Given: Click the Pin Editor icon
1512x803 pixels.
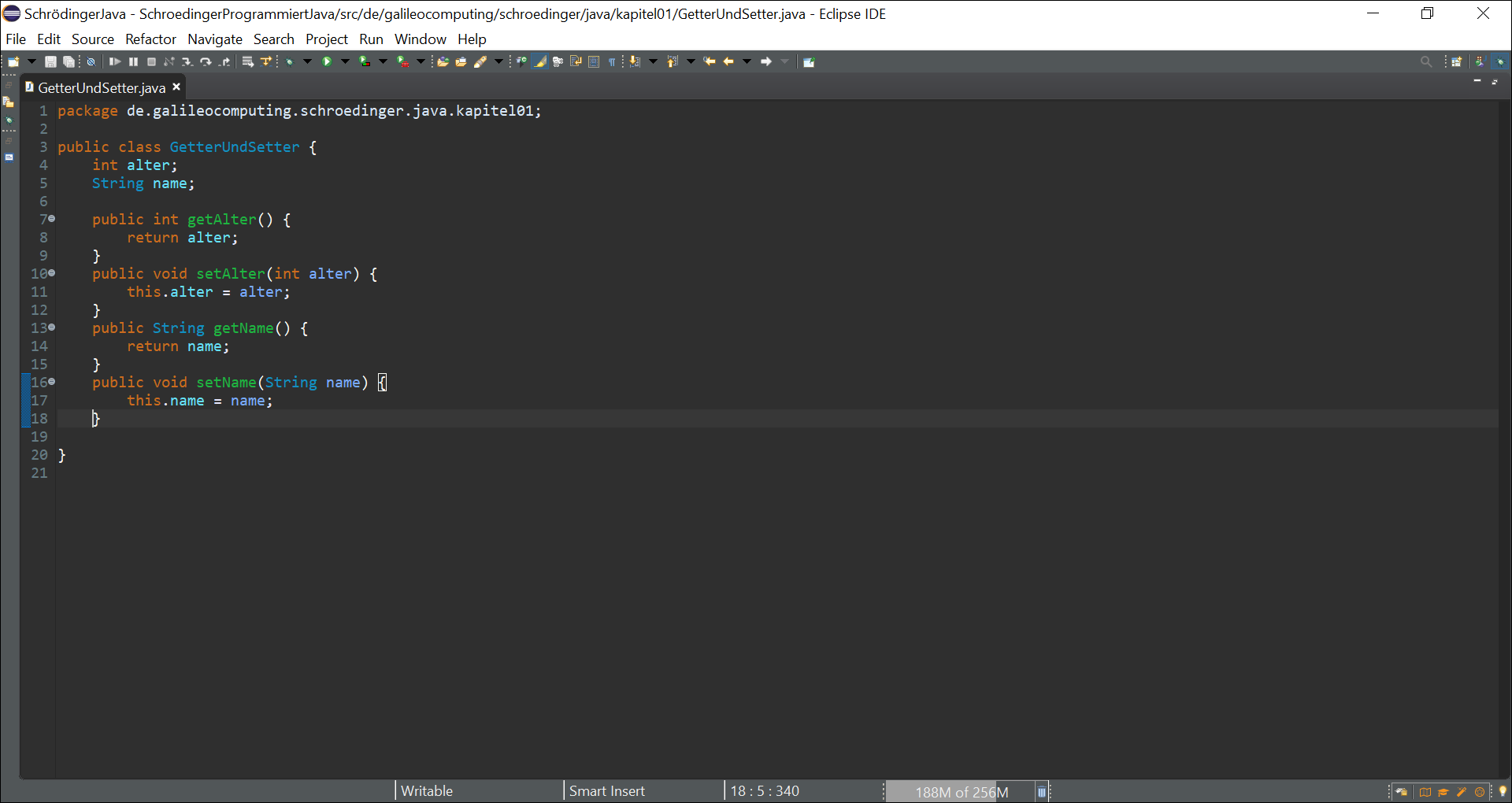Looking at the screenshot, I should click(x=808, y=61).
